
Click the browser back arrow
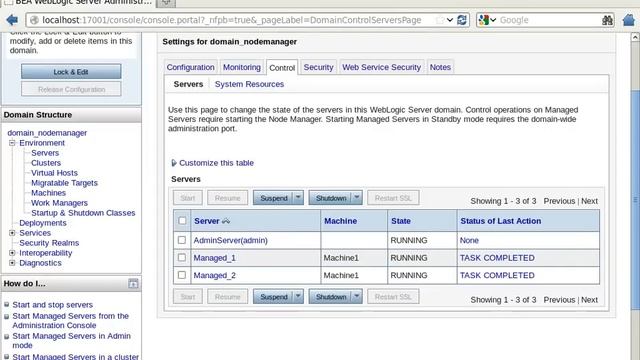point(12,20)
